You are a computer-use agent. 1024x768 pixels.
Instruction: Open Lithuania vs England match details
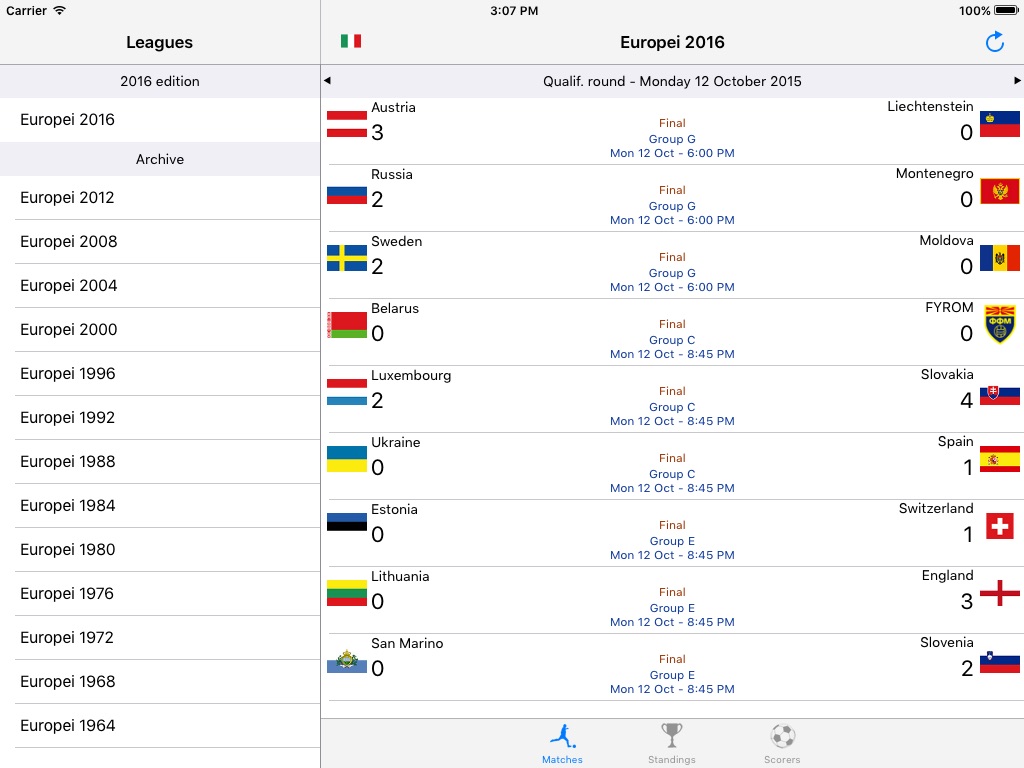click(x=672, y=600)
